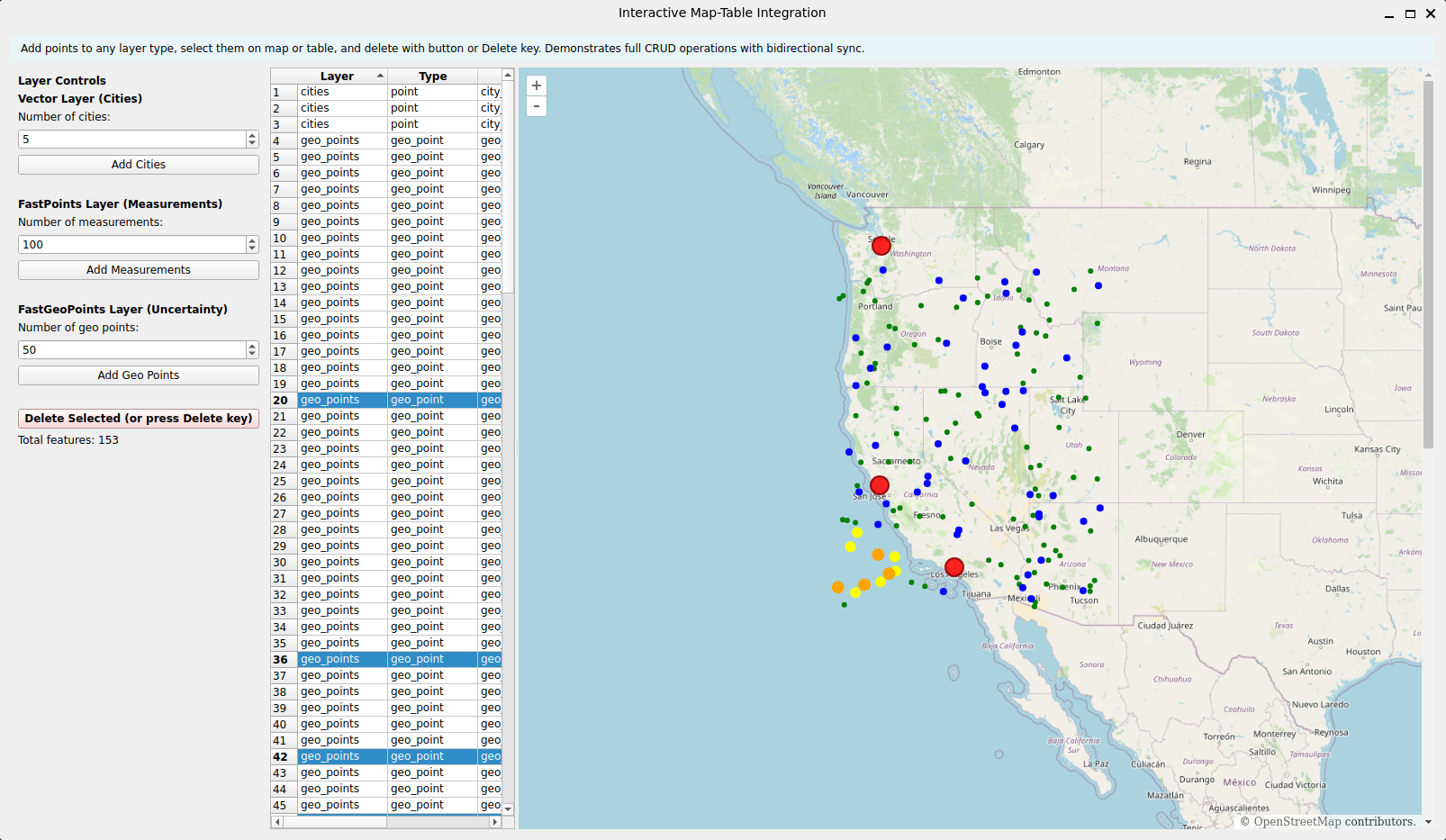The height and width of the screenshot is (840, 1446).
Task: Select the red Seattle city marker
Action: (x=881, y=245)
